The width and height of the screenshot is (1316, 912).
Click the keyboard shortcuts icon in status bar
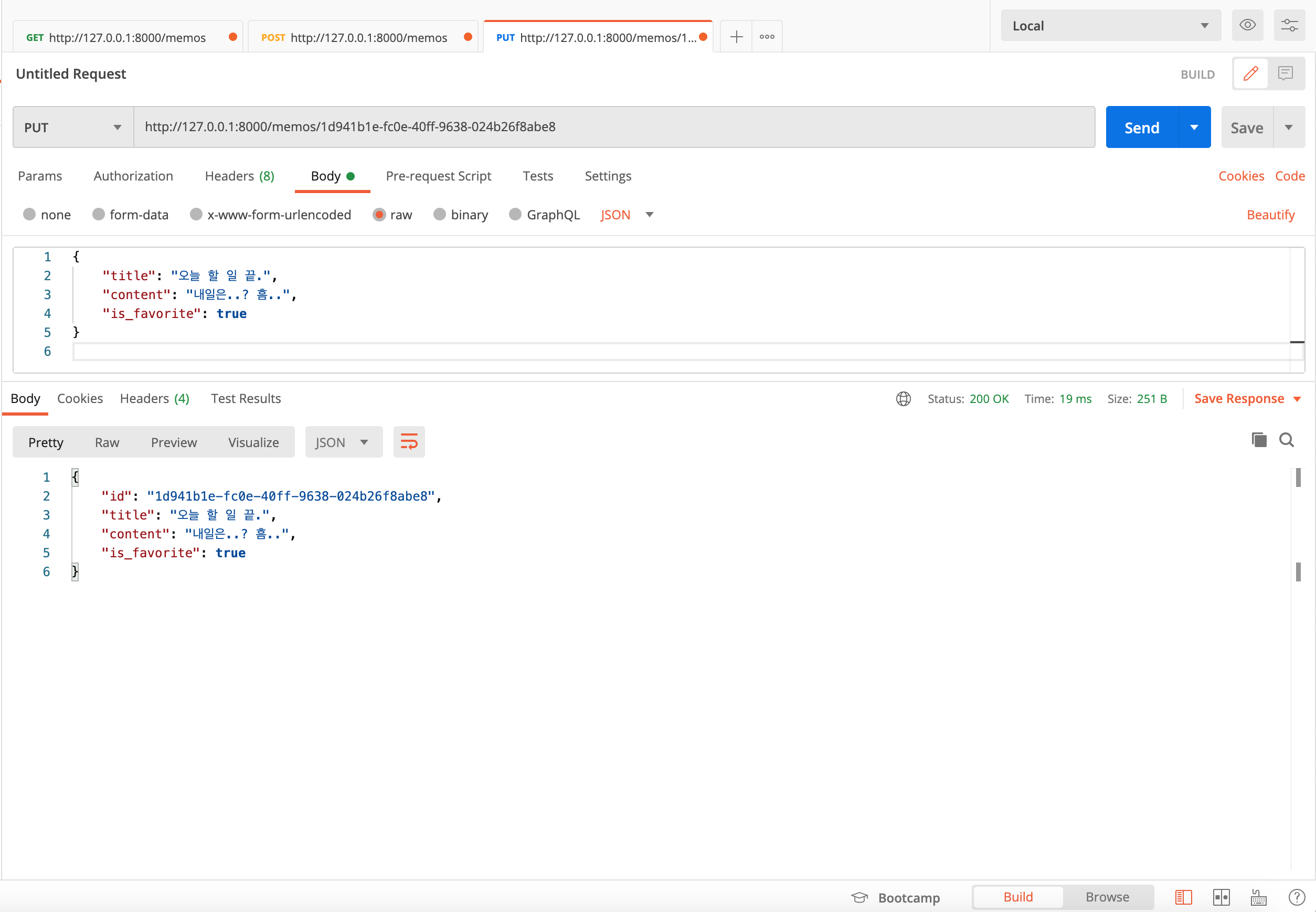click(1258, 897)
